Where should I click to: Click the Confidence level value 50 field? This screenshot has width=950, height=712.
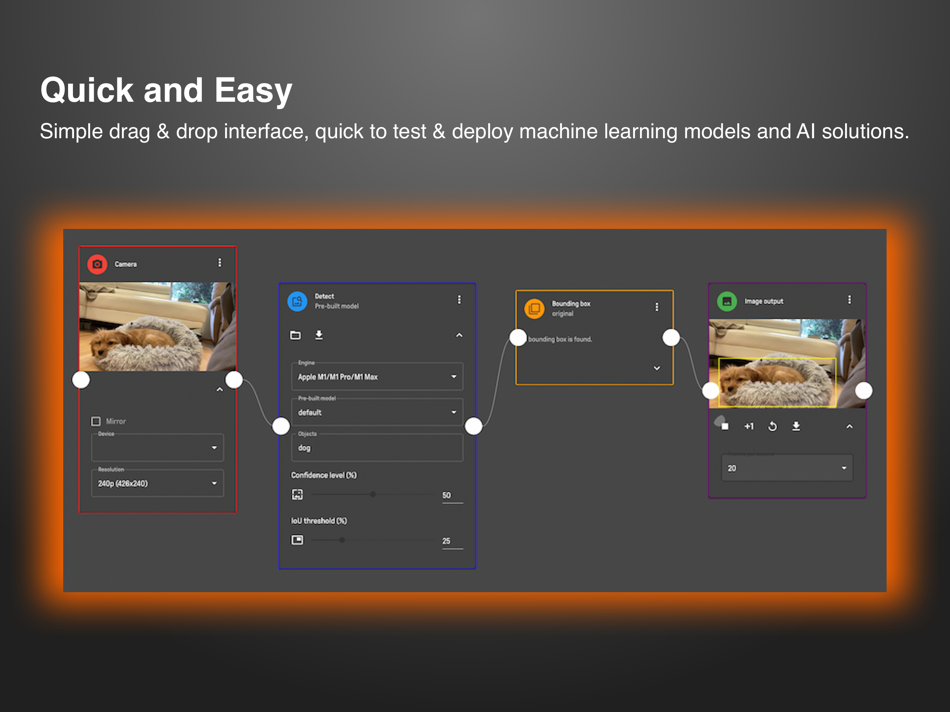click(x=453, y=495)
